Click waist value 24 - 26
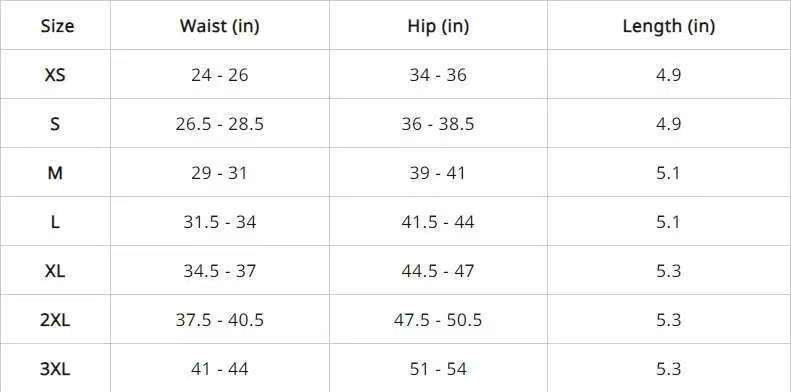 click(x=219, y=75)
